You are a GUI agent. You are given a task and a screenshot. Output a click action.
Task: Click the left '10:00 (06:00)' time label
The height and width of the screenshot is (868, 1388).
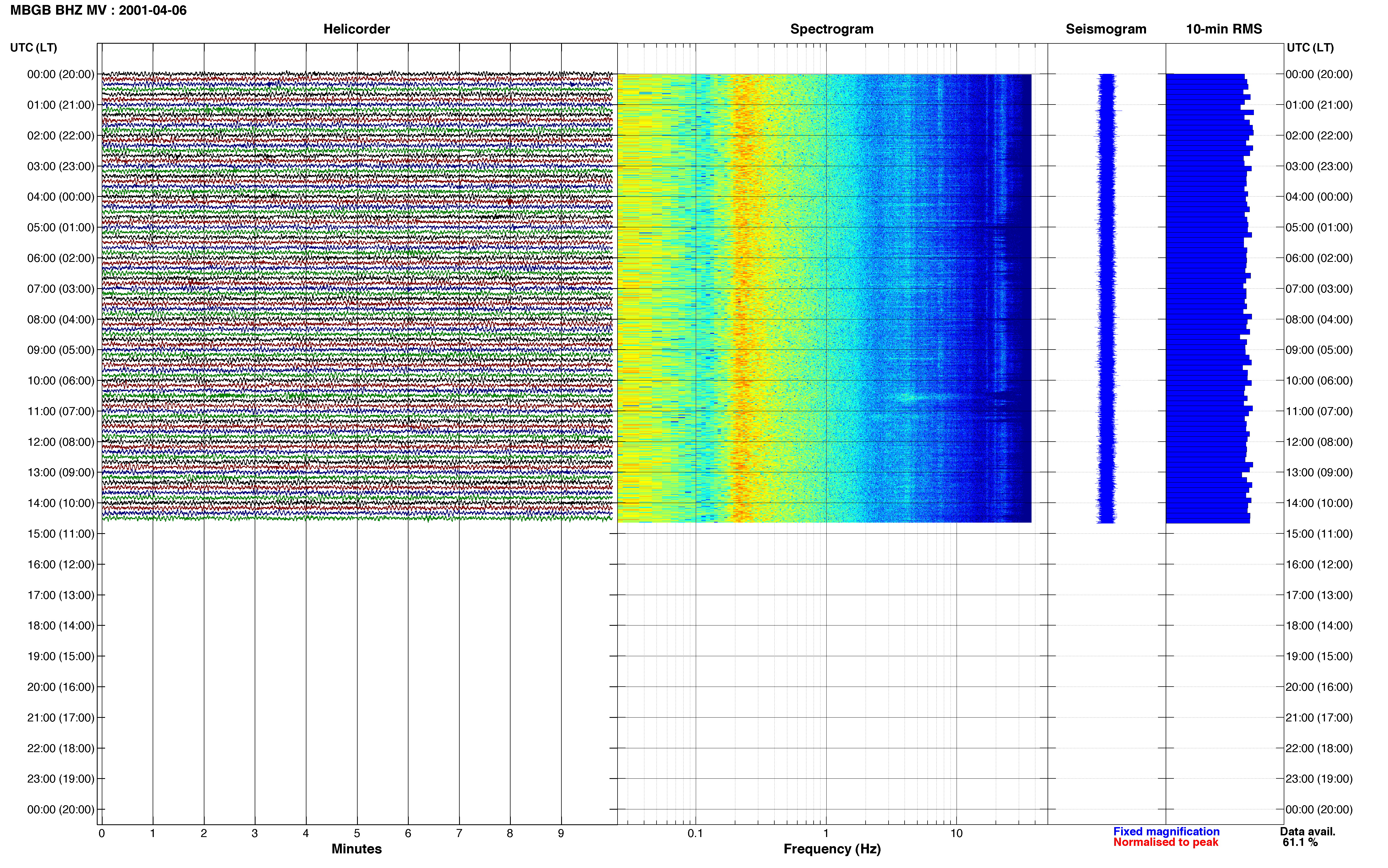[61, 380]
